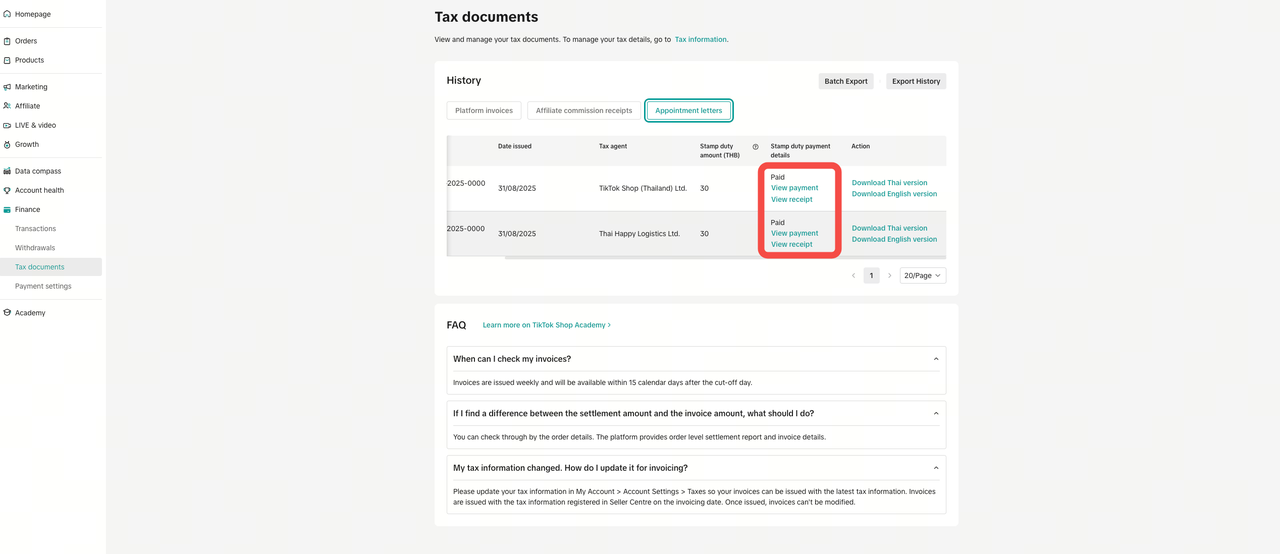Click the stamp duty amount help icon
The width and height of the screenshot is (1280, 554).
[x=755, y=147]
